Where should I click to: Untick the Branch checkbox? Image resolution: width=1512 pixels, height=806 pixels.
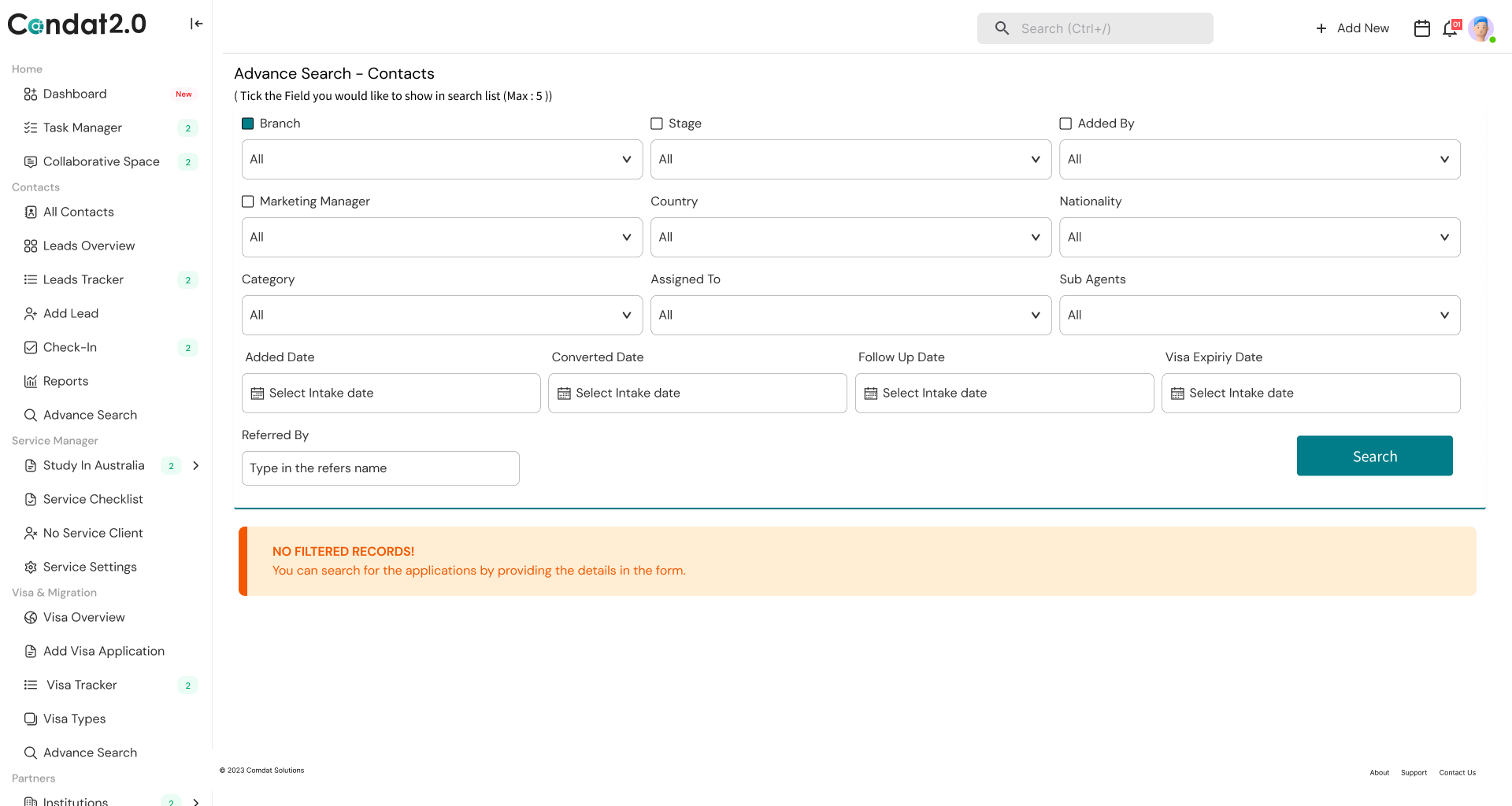(248, 124)
